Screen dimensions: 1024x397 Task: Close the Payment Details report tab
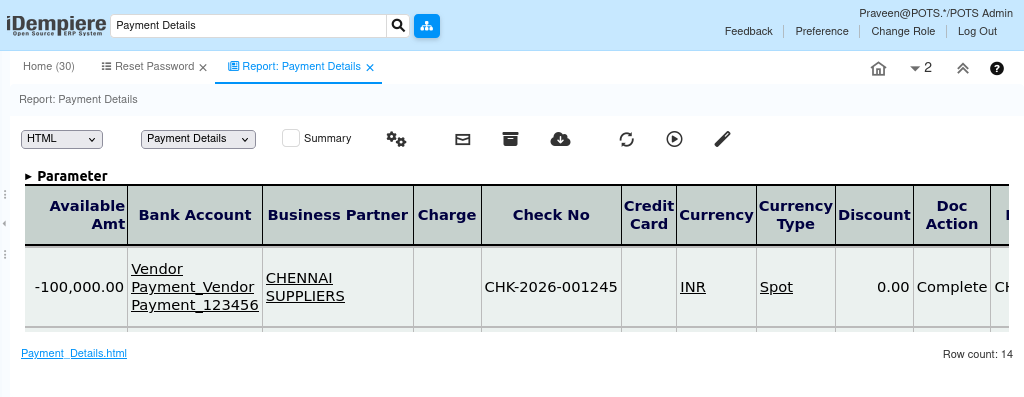coord(370,67)
